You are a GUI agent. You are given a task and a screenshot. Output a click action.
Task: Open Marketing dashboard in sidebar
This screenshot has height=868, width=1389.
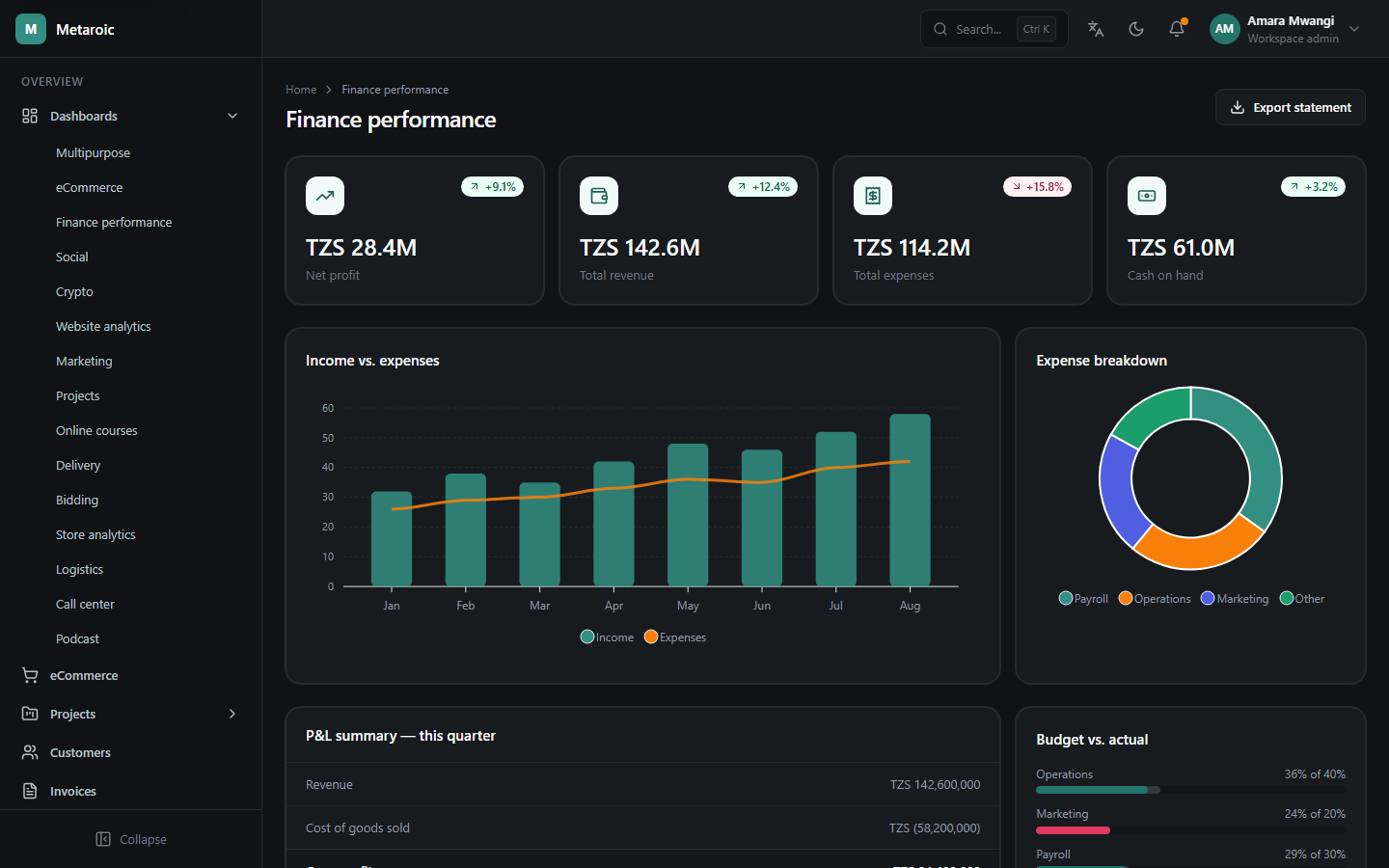pyautogui.click(x=84, y=361)
